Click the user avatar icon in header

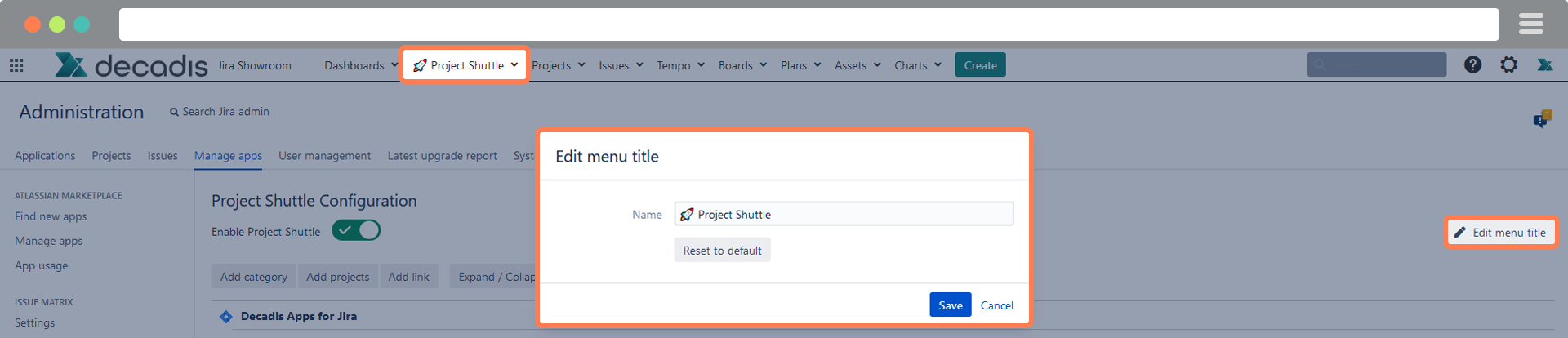(x=1544, y=64)
